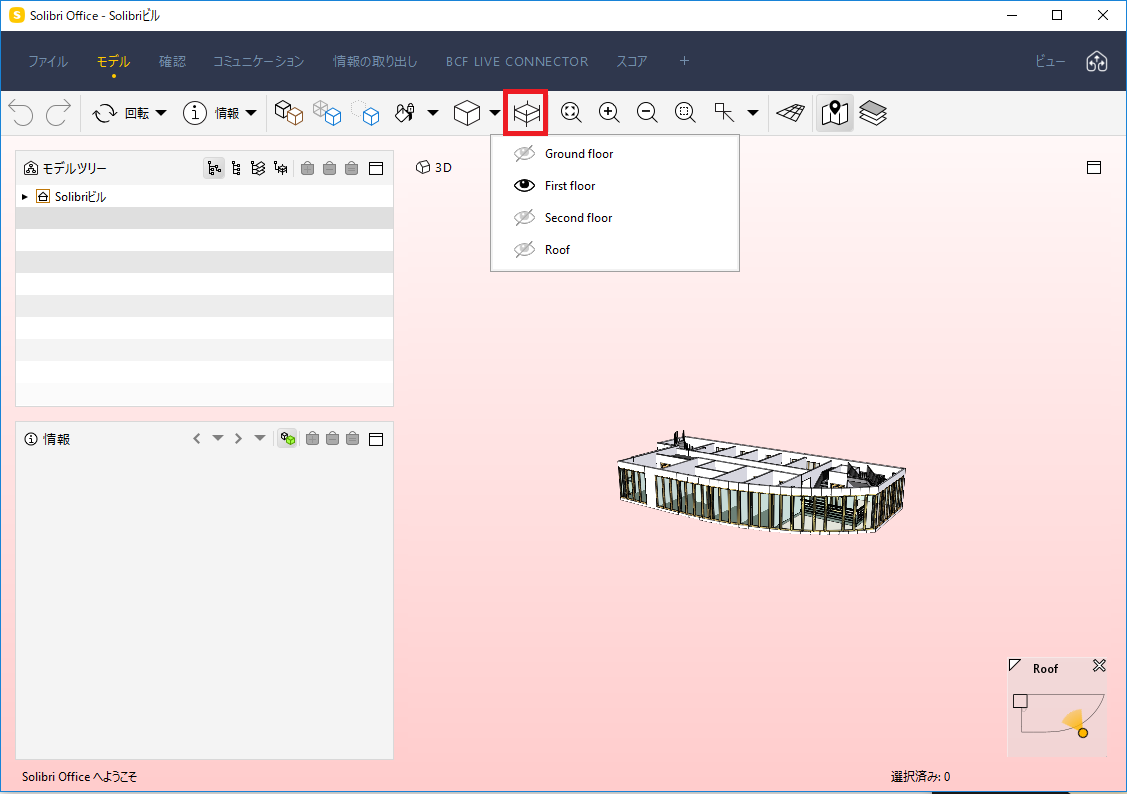
Task: Show the Roof via eye icon
Action: (525, 249)
